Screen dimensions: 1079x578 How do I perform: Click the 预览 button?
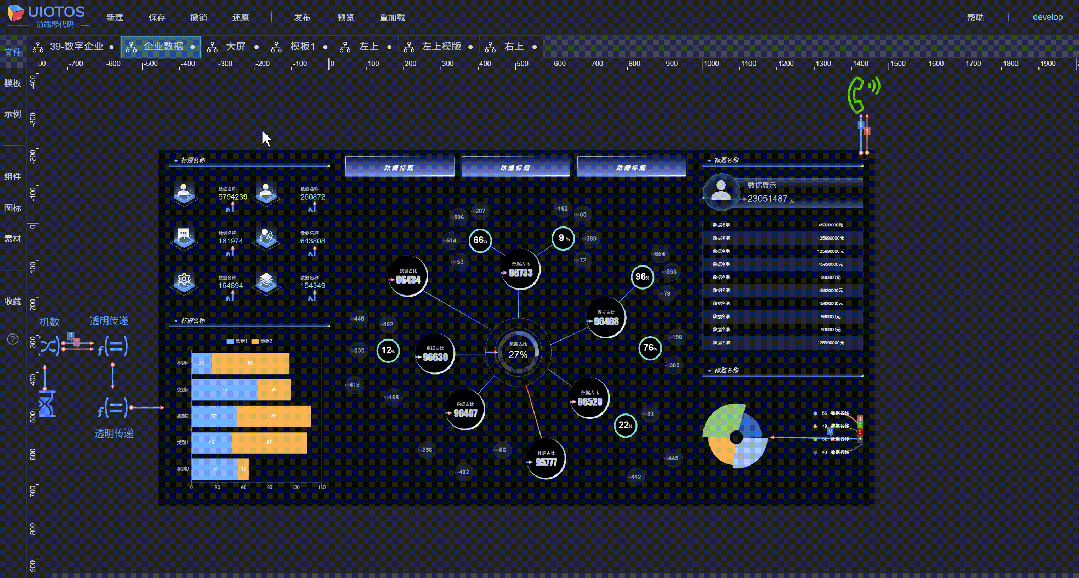[346, 17]
